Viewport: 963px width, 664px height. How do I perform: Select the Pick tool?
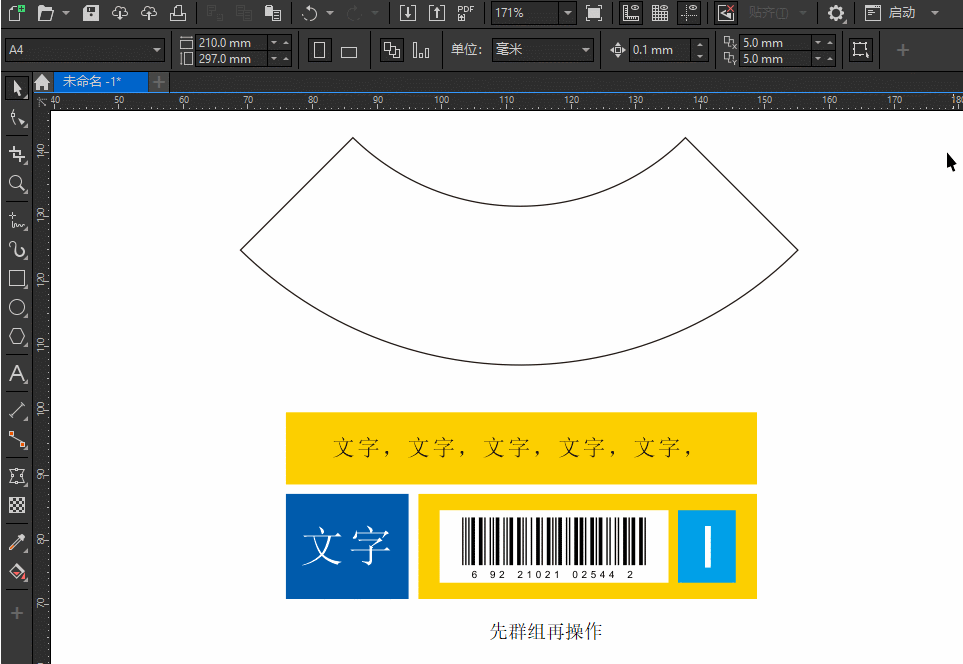pos(17,88)
